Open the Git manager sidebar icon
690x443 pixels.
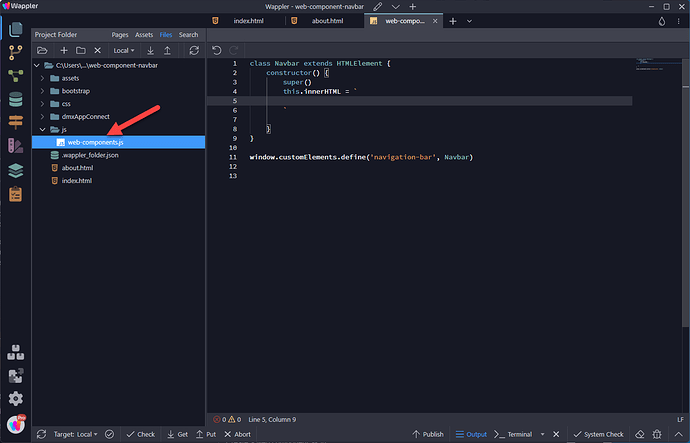click(x=16, y=53)
